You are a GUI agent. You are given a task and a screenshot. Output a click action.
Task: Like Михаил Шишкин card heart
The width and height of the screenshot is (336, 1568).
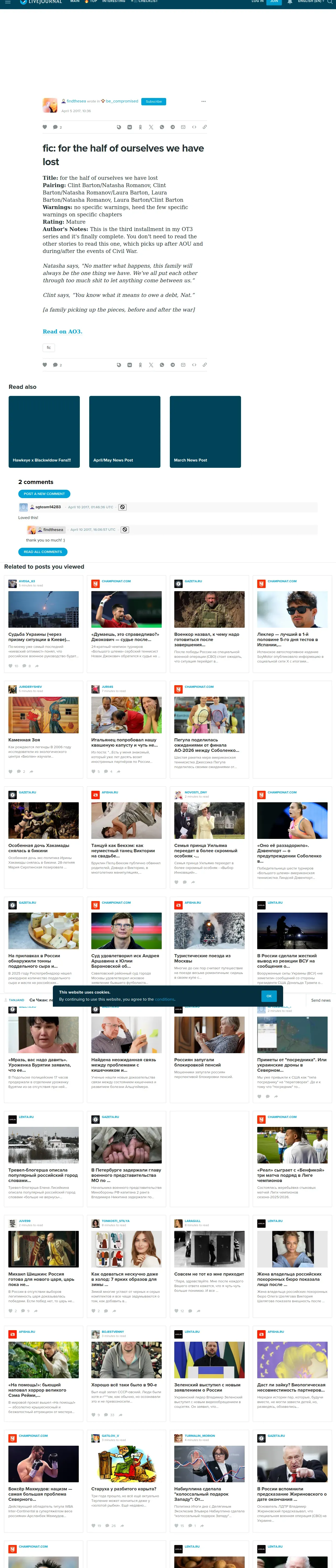pos(10,1311)
